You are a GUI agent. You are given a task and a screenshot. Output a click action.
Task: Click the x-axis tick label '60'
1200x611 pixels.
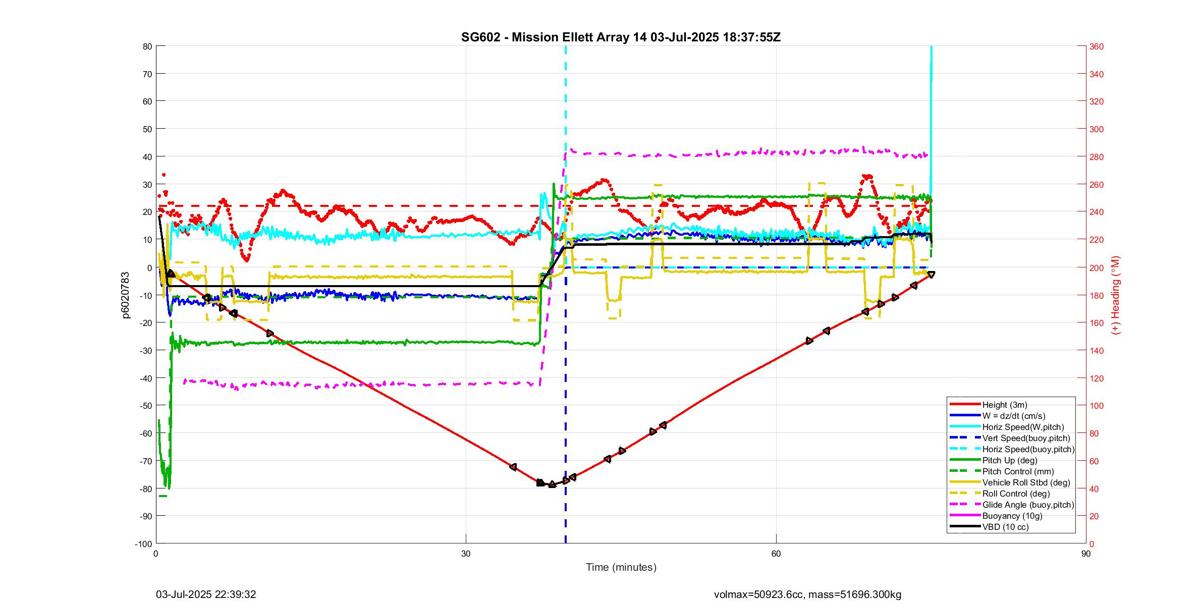pos(776,552)
